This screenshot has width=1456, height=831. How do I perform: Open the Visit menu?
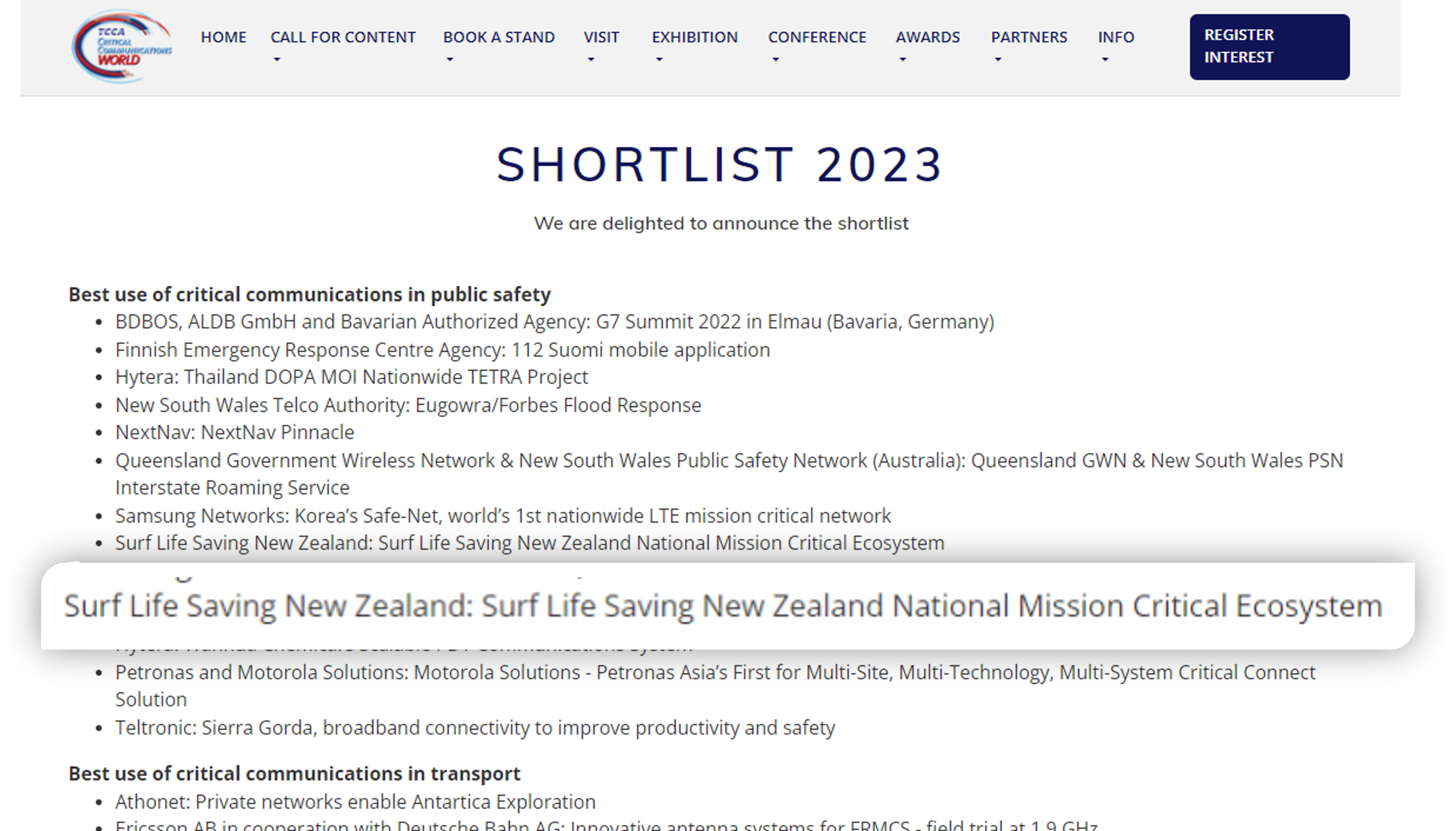(x=601, y=37)
